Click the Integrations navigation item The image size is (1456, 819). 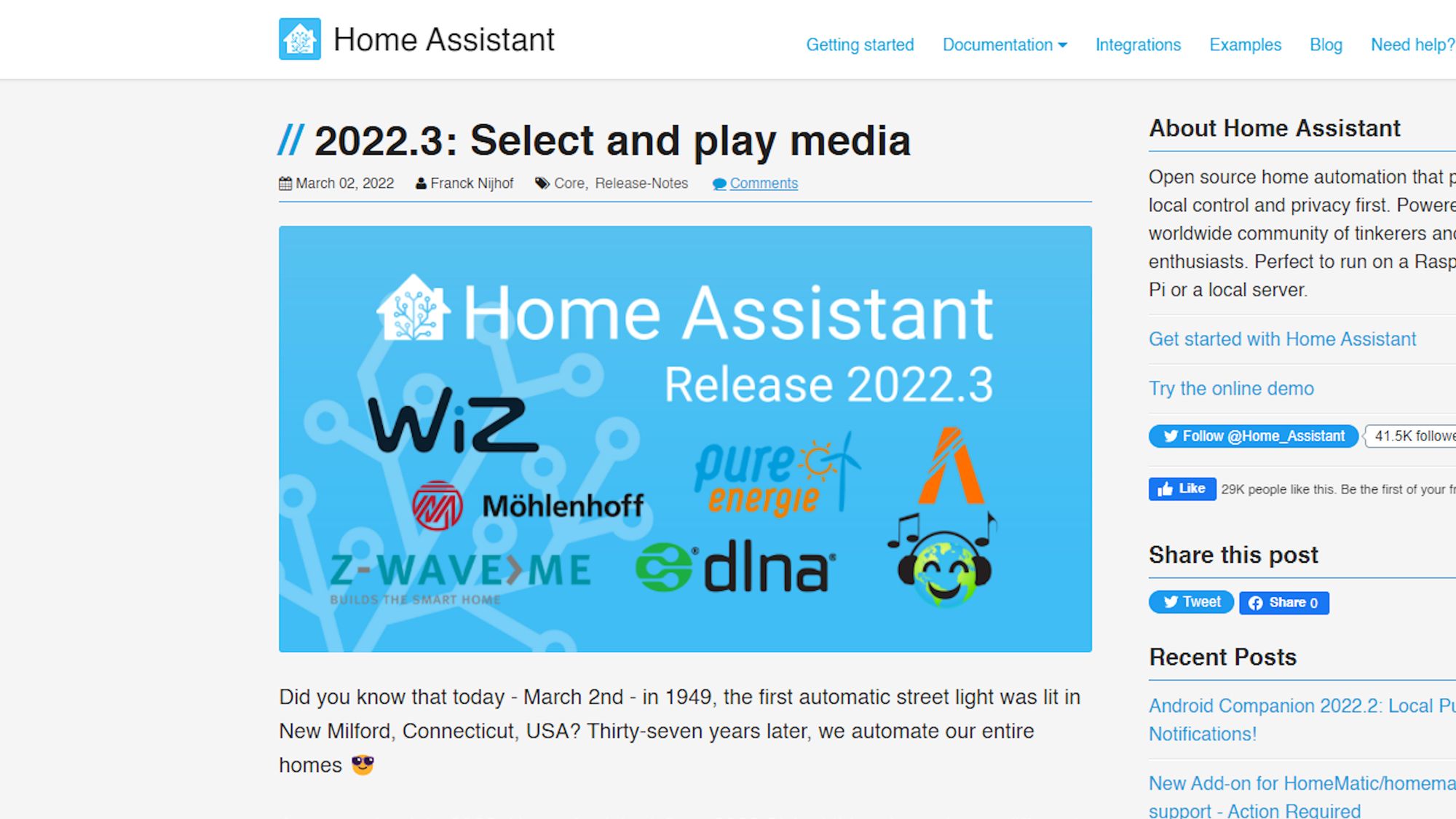click(1138, 45)
